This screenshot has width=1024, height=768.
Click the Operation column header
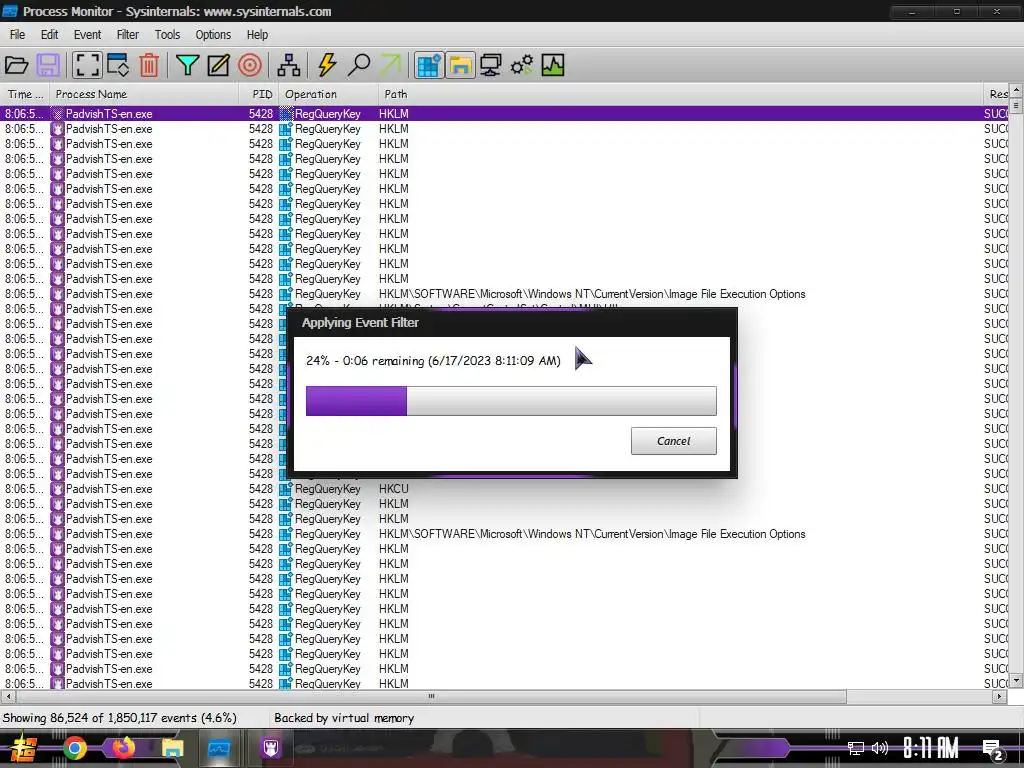point(328,94)
